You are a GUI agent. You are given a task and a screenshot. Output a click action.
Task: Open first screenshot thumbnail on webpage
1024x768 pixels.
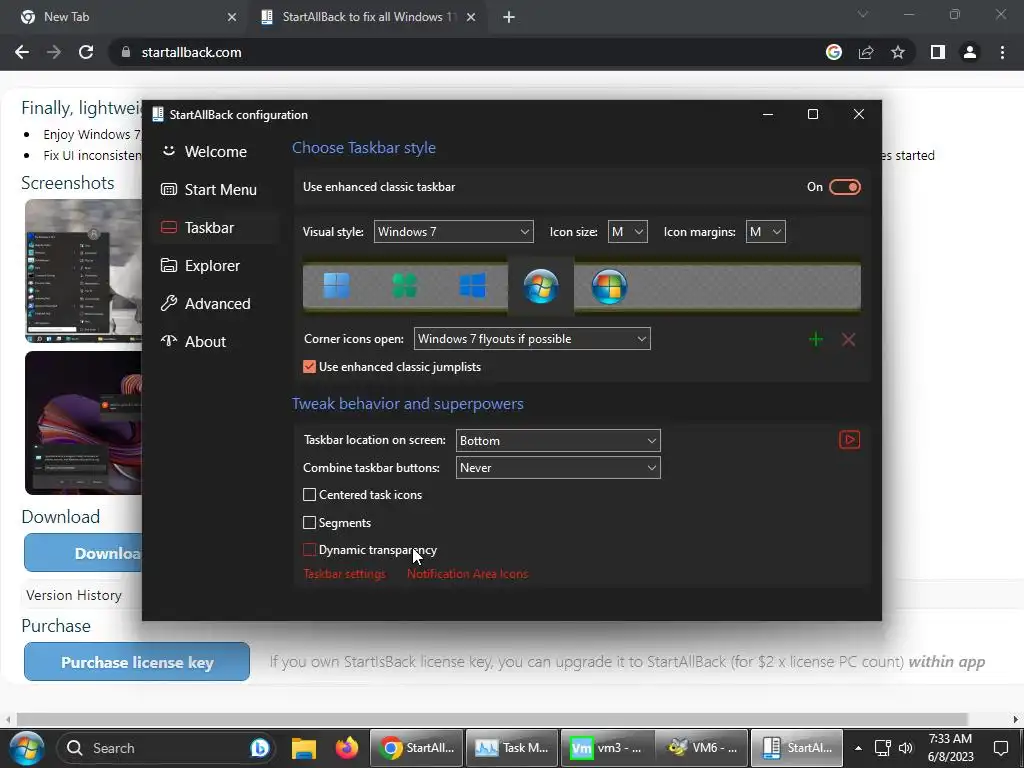(84, 271)
